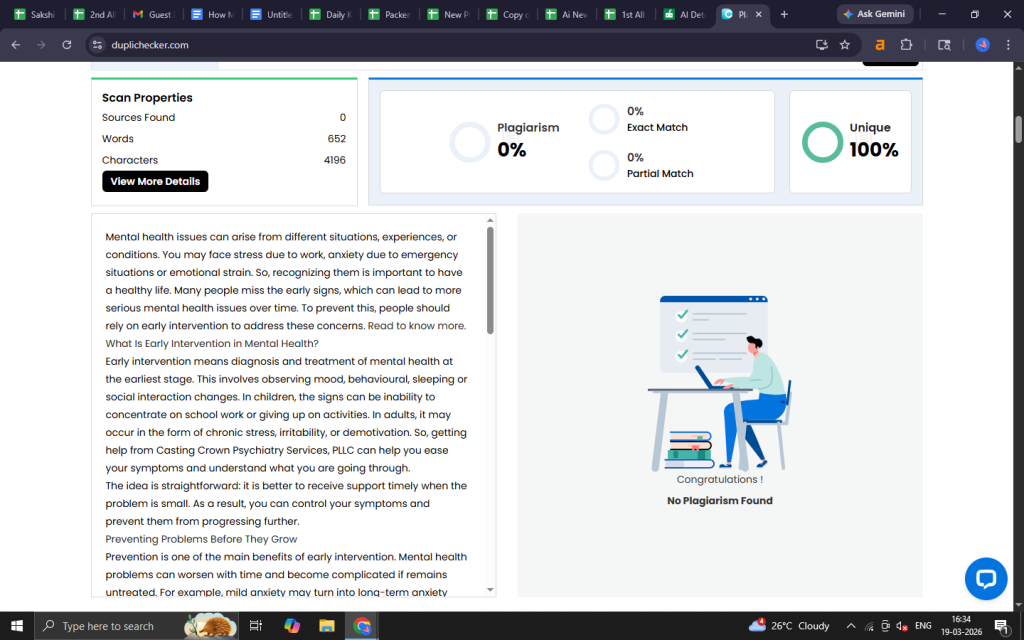
Task: Click View More Details button
Action: point(155,181)
